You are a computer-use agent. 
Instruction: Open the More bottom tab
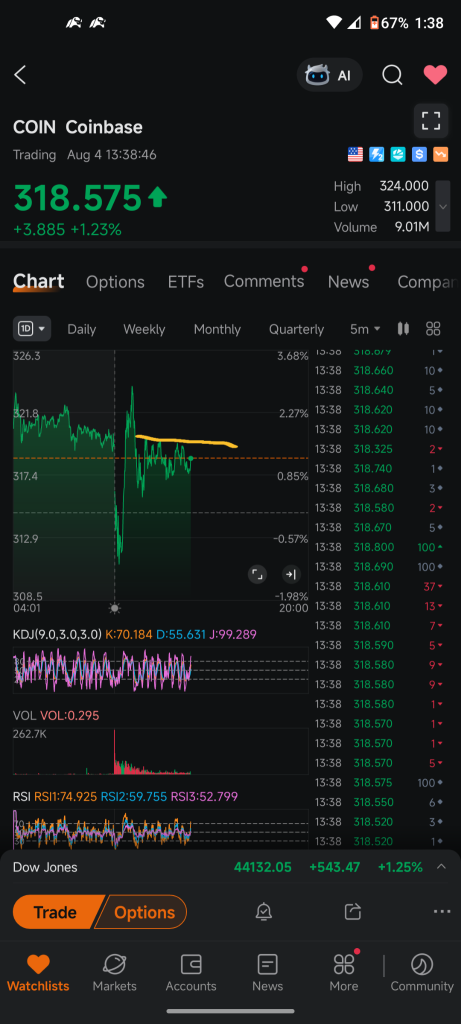point(344,973)
